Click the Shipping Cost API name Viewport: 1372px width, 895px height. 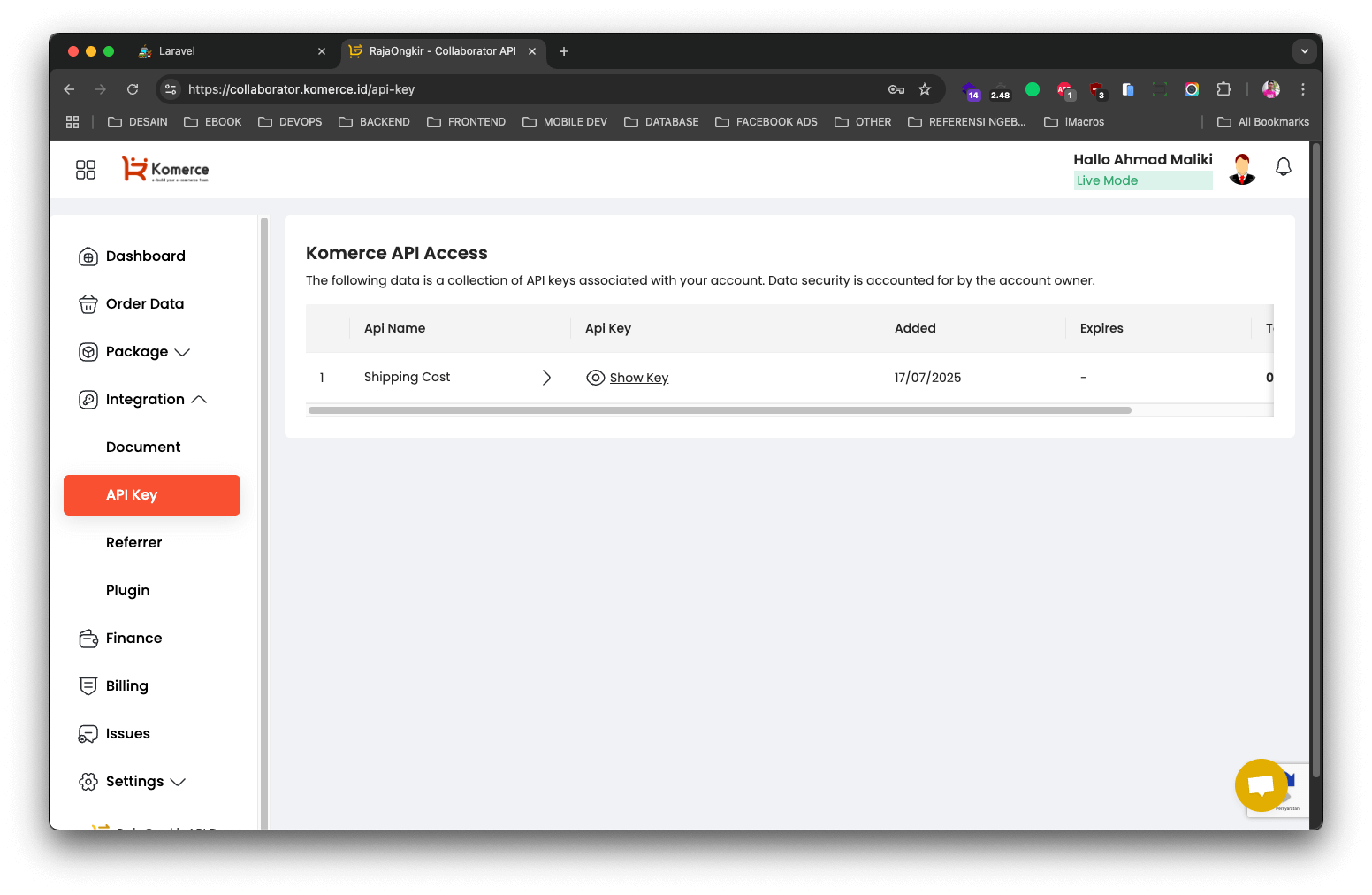408,377
